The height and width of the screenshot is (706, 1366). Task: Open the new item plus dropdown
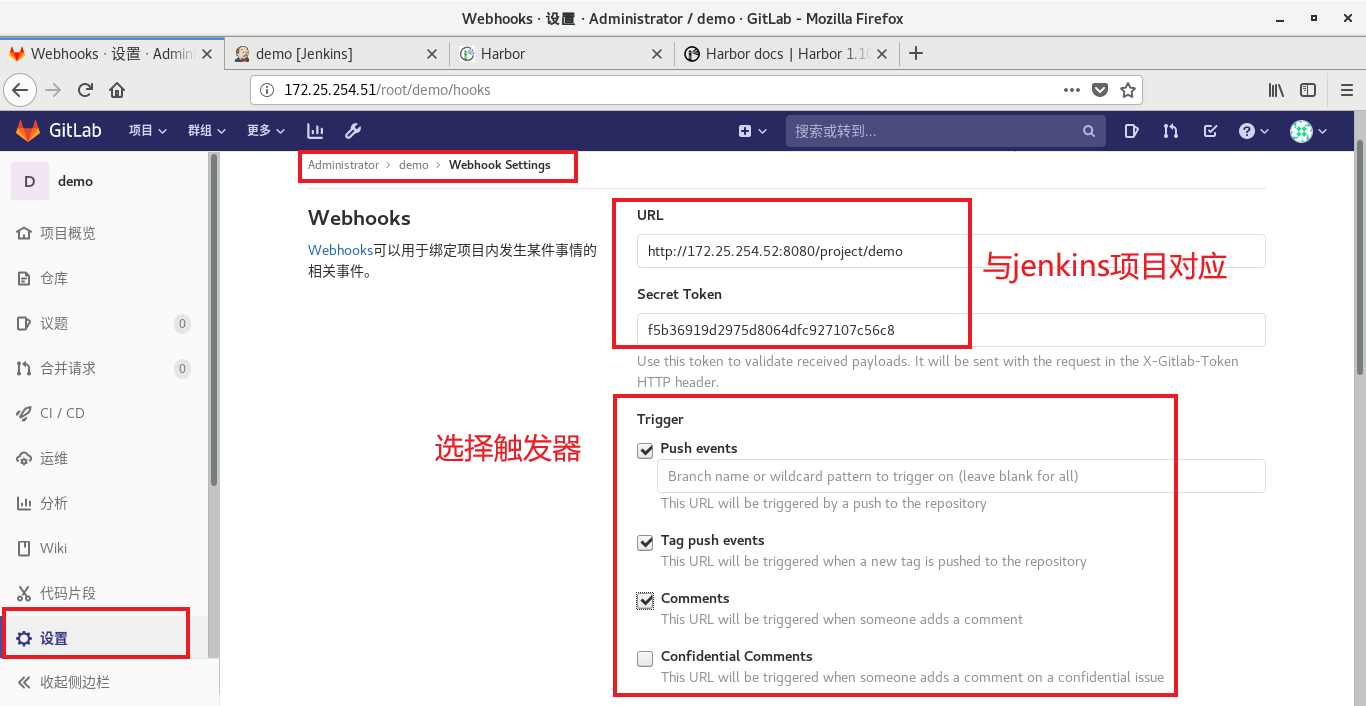pos(753,131)
